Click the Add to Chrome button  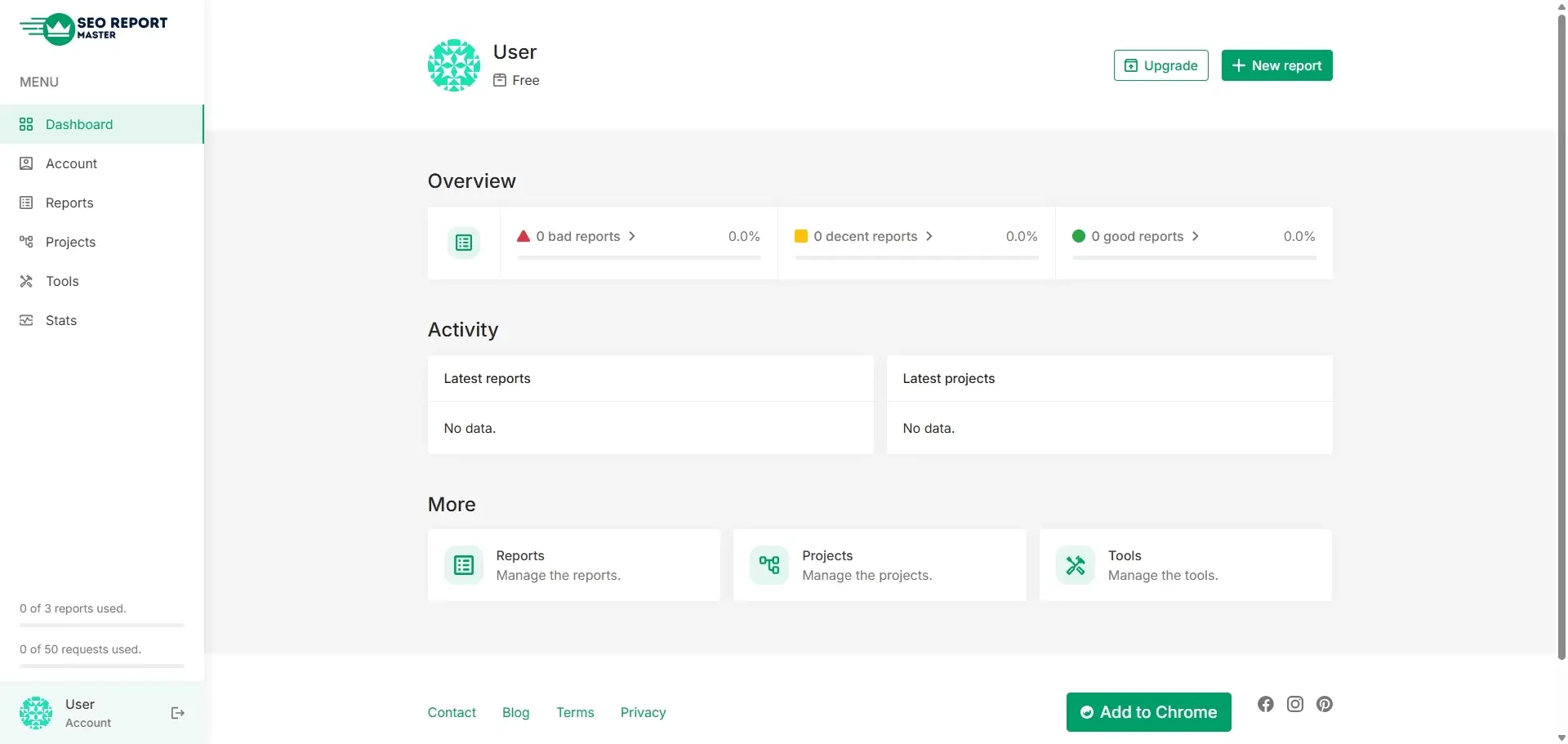point(1148,712)
